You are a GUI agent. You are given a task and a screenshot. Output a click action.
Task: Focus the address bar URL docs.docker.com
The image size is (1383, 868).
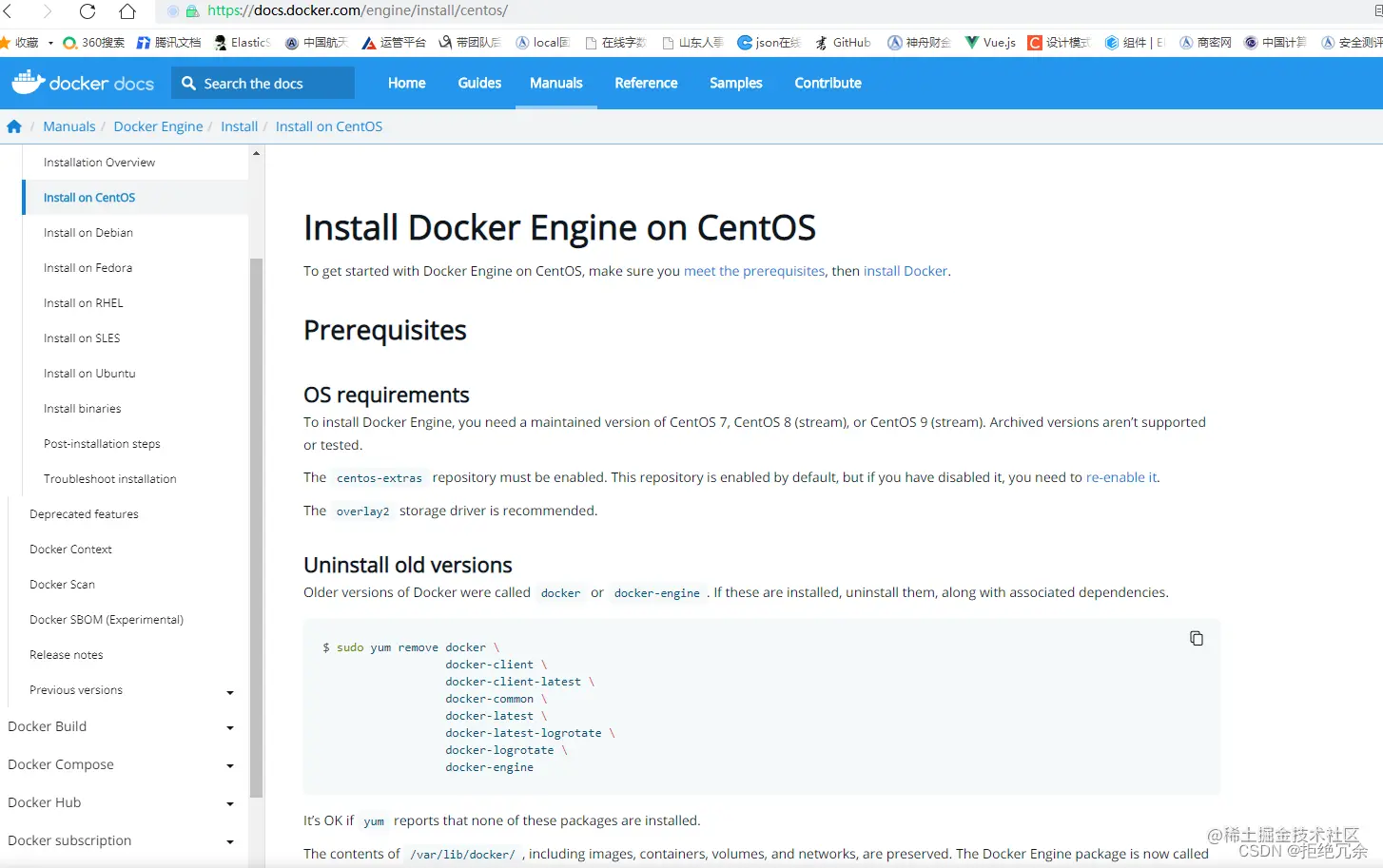[x=358, y=11]
